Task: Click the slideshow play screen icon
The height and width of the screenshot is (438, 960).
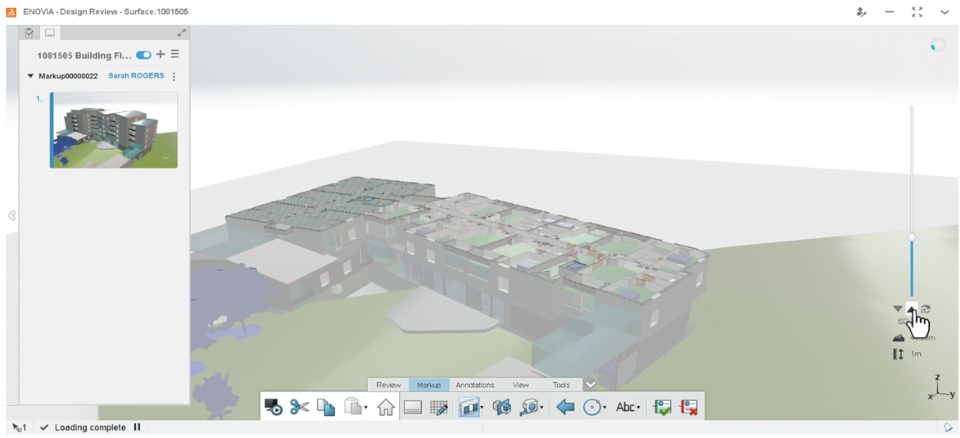Action: click(x=273, y=407)
